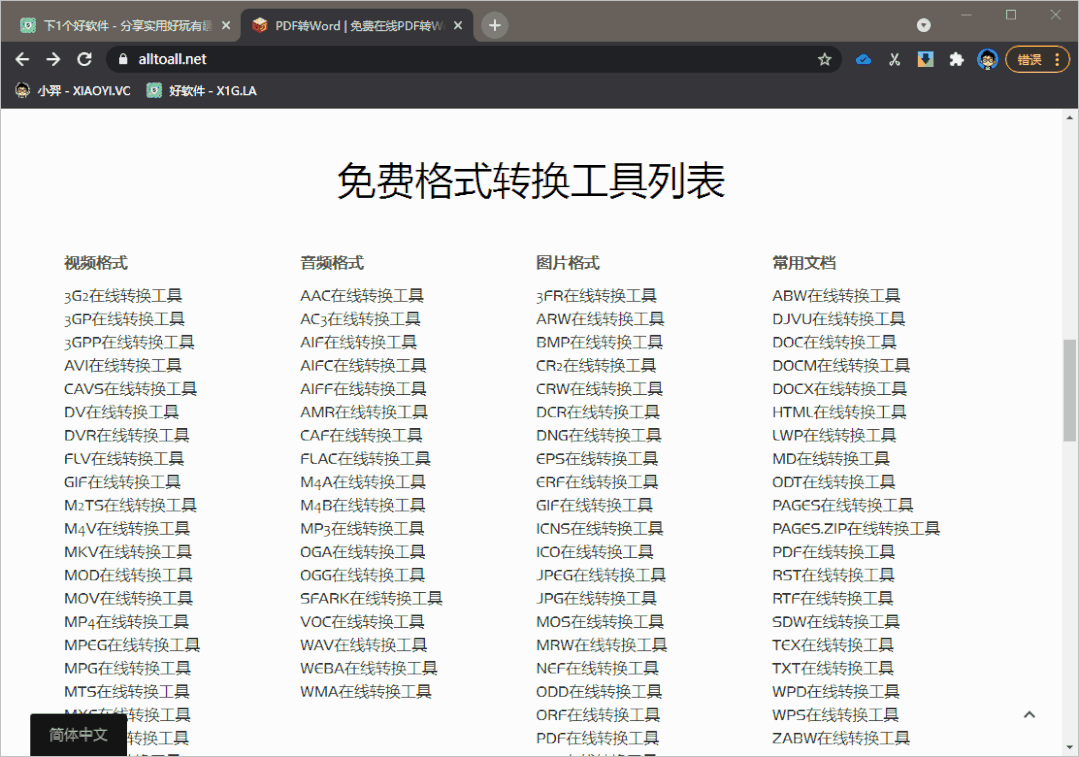Click the 免费格式转换工具列表 page title
The image size is (1079, 757).
[531, 181]
